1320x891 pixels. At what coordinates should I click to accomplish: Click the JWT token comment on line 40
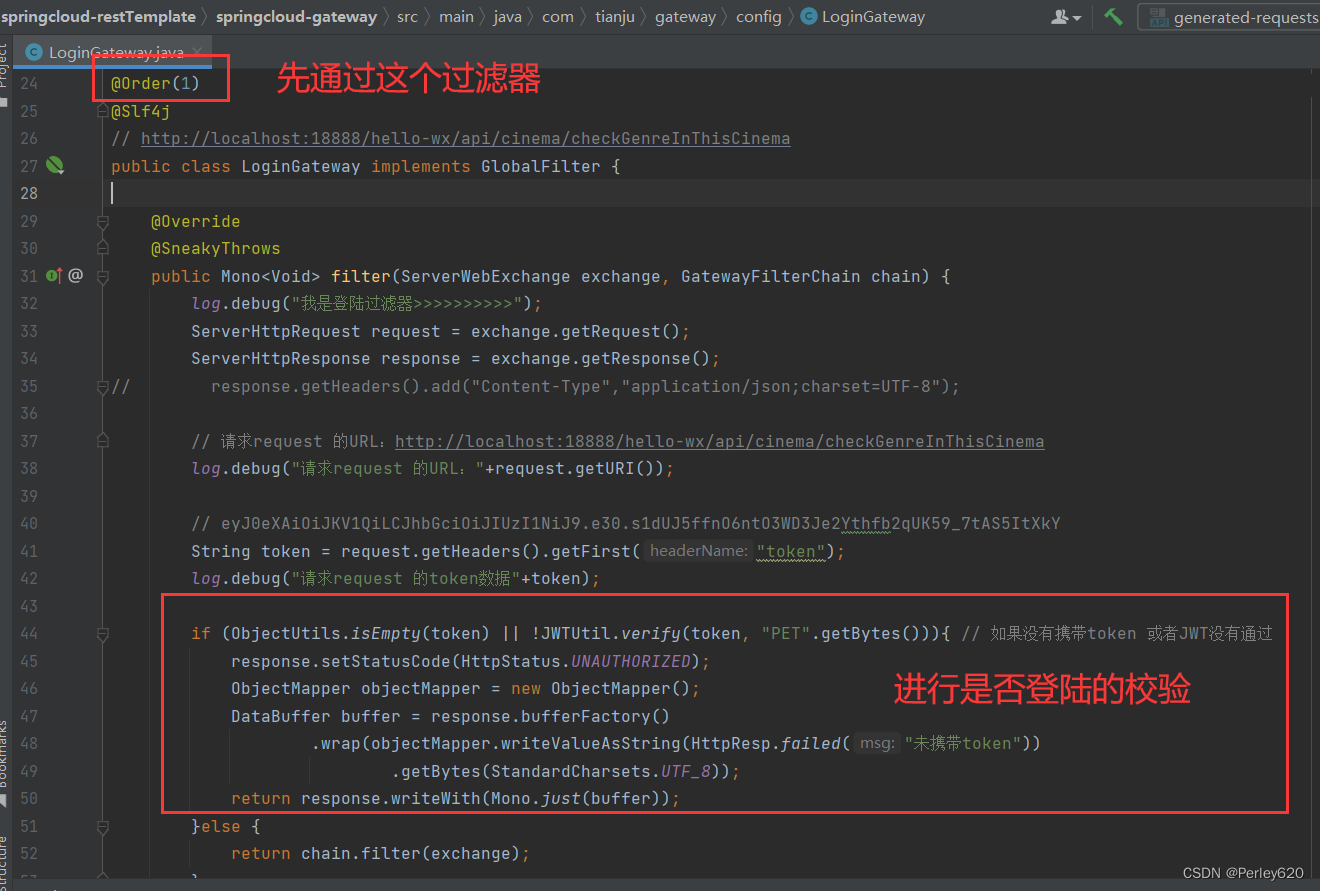click(x=626, y=523)
